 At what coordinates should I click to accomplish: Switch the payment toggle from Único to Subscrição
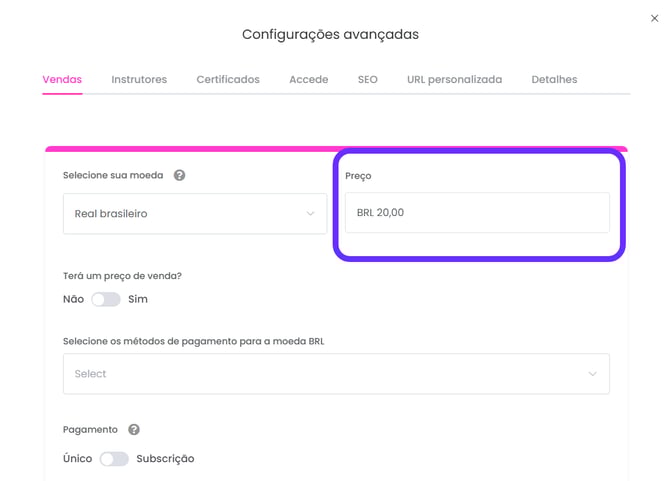pos(114,459)
